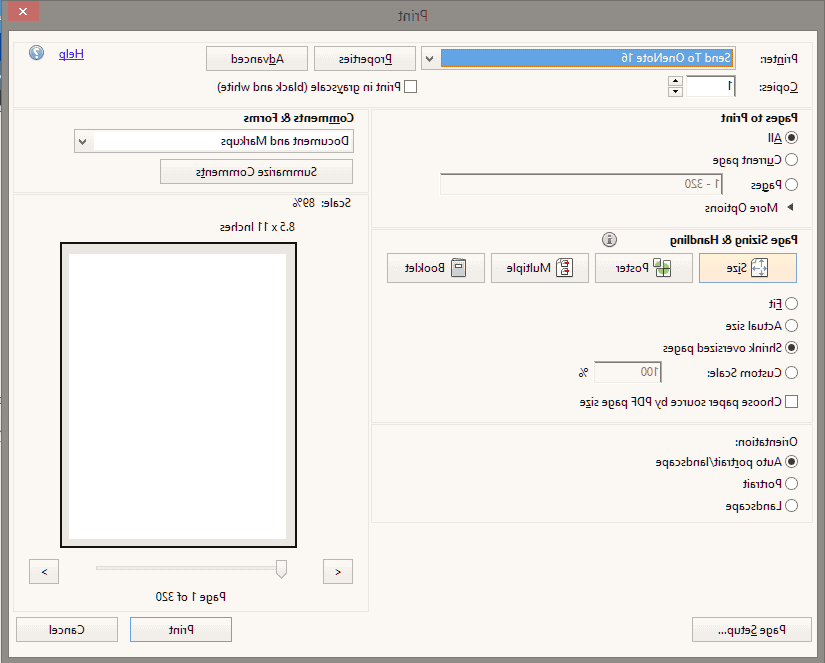Viewport: 825px width, 663px height.
Task: Click the preview arrow button nearest the Orientation panel
Action: (338, 571)
